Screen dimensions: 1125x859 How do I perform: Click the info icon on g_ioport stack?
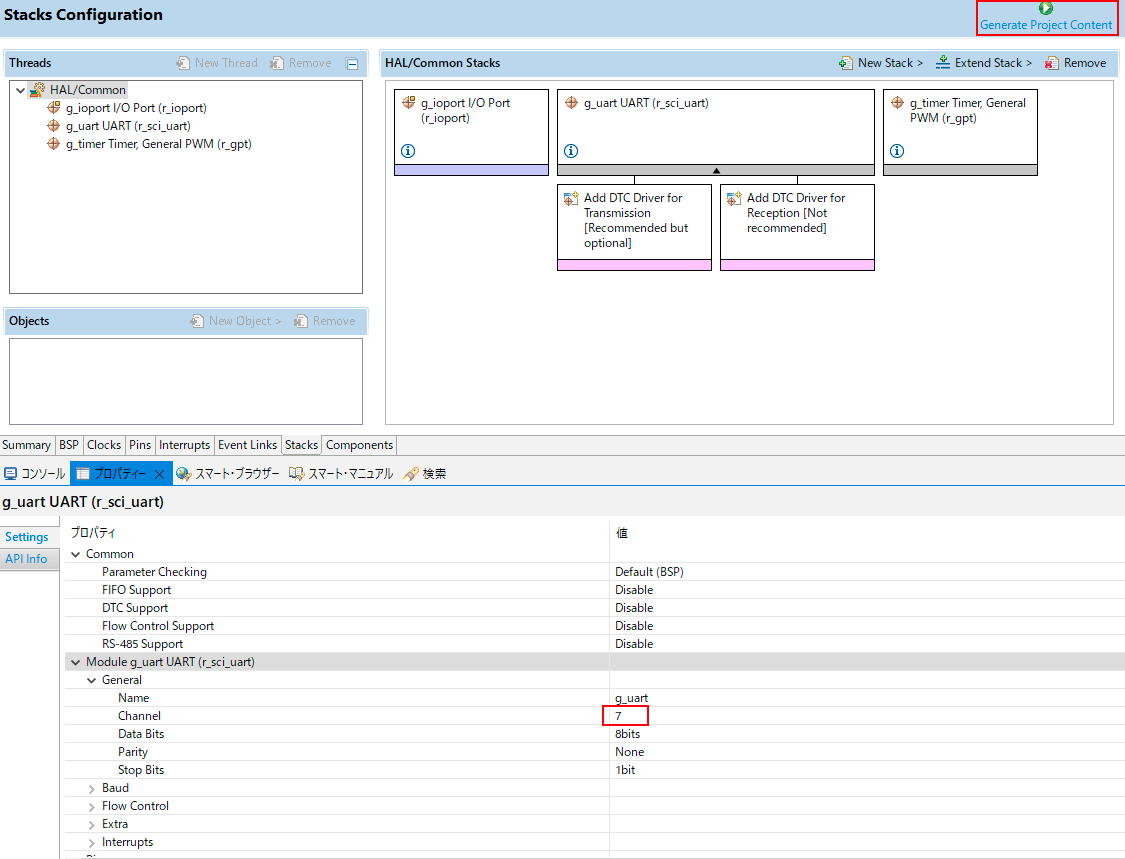(x=408, y=151)
